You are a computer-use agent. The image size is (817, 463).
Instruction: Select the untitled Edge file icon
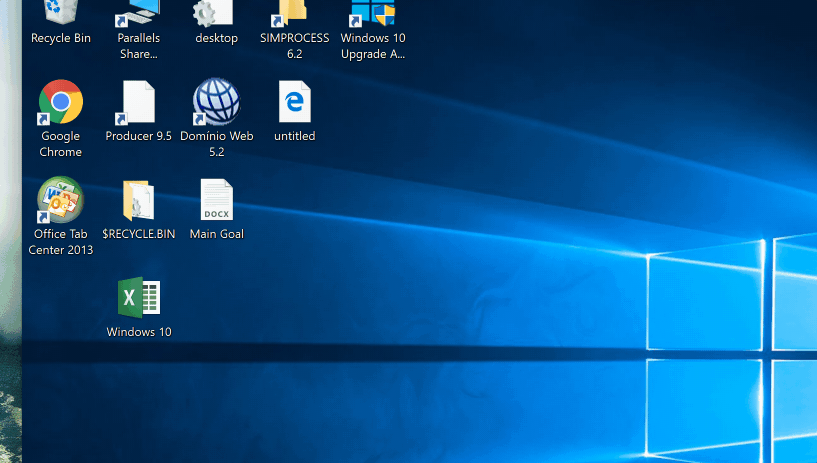pyautogui.click(x=294, y=102)
